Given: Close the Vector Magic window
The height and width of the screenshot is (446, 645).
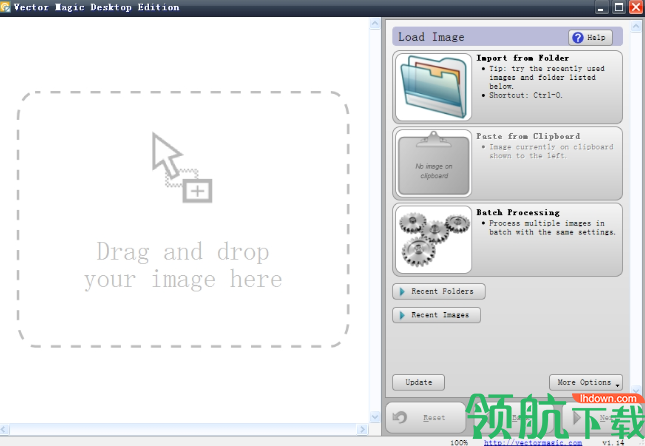Looking at the screenshot, I should 636,7.
